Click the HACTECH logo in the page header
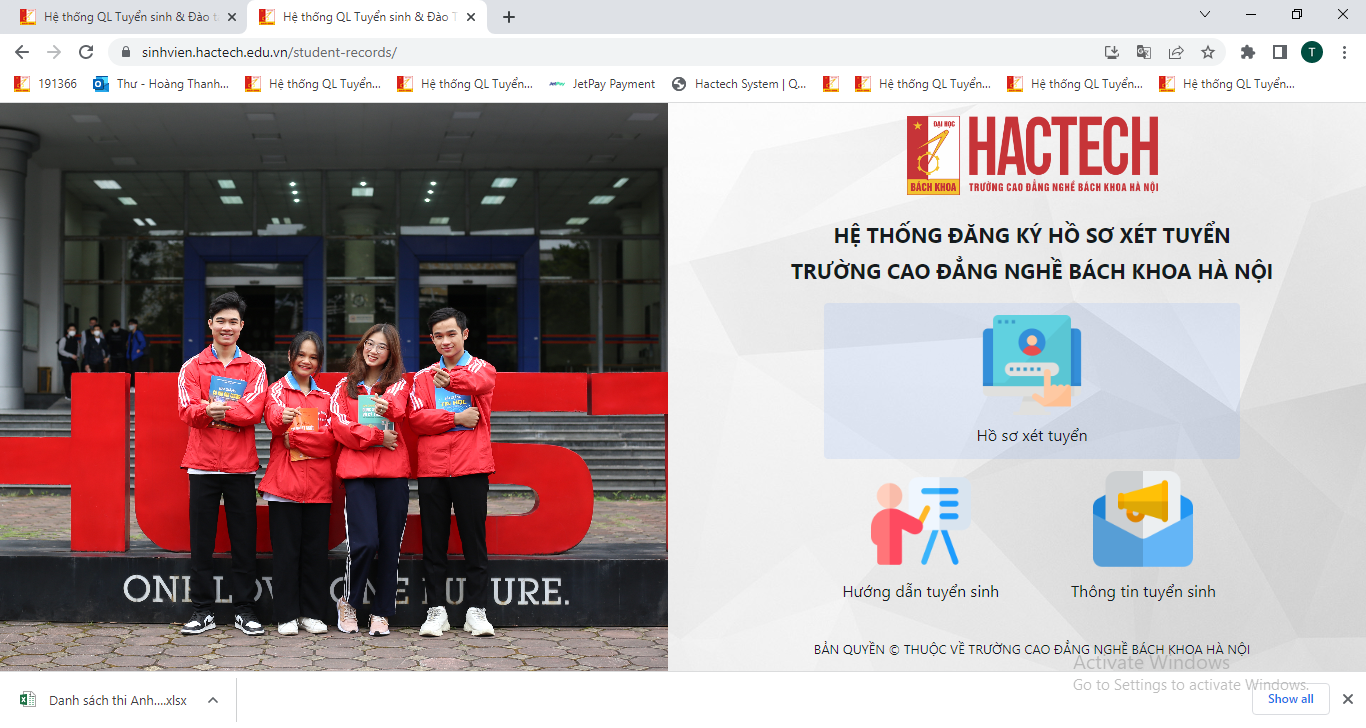Image resolution: width=1366 pixels, height=728 pixels. coord(1032,155)
